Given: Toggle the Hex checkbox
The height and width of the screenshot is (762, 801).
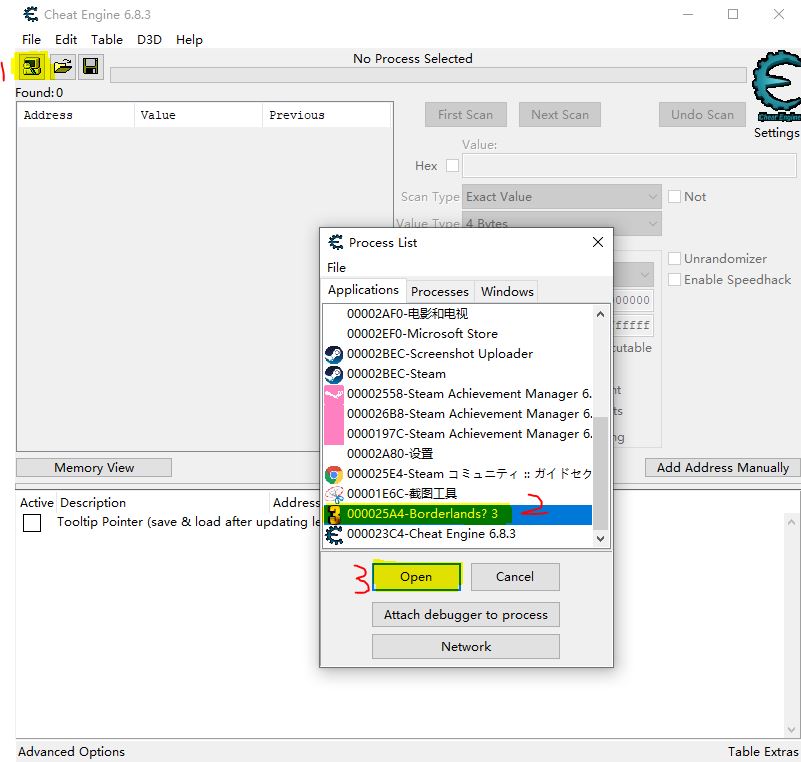Looking at the screenshot, I should (452, 165).
